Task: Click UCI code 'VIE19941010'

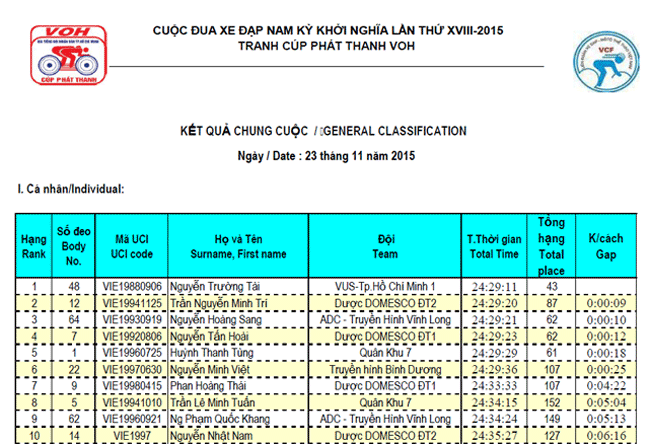Action: point(132,403)
